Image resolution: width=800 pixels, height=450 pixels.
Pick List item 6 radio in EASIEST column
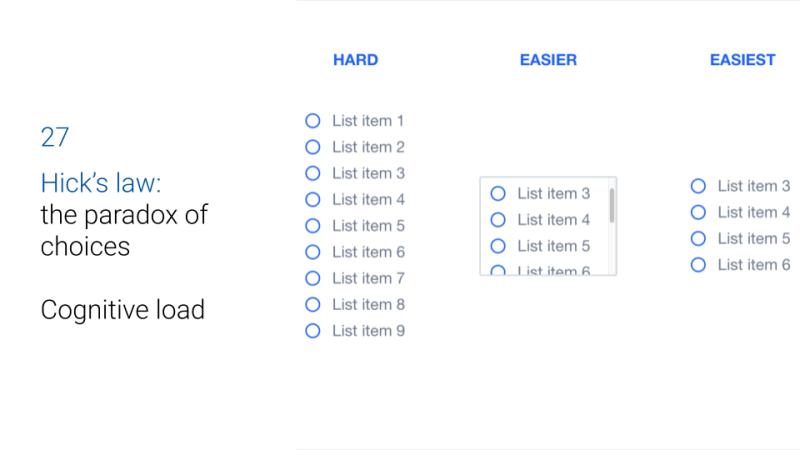698,265
